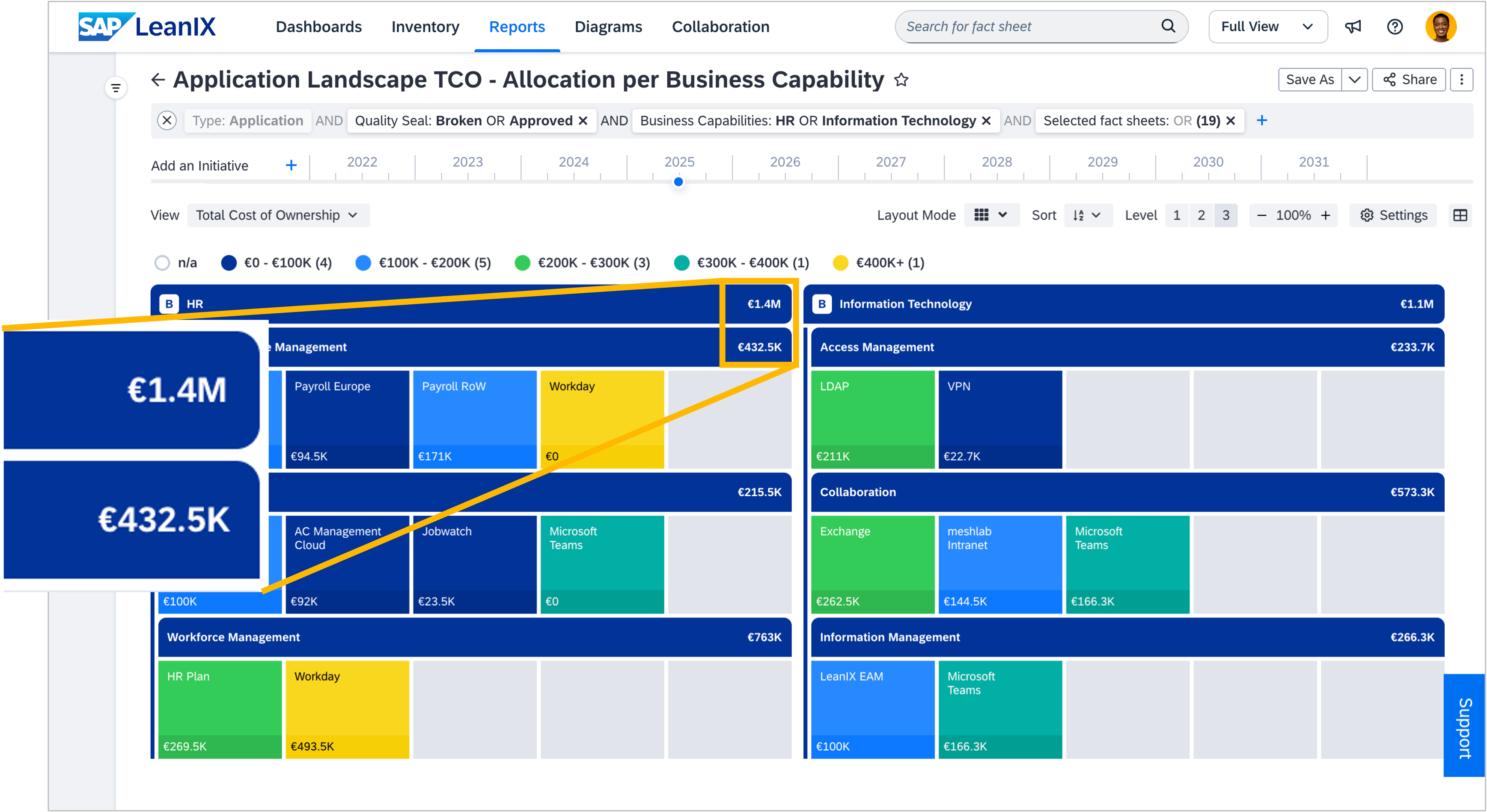Toggle the n/a legend entry
1487x812 pixels.
pyautogui.click(x=176, y=263)
